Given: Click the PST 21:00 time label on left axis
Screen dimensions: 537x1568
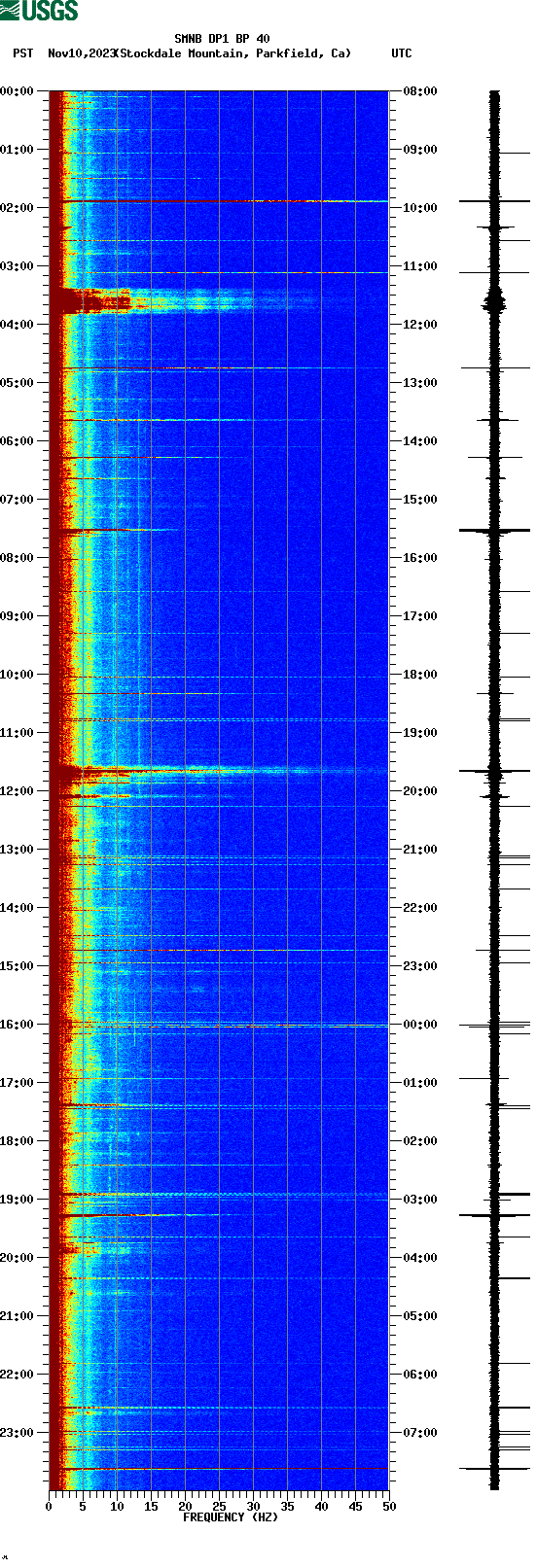Looking at the screenshot, I should pyautogui.click(x=18, y=1316).
